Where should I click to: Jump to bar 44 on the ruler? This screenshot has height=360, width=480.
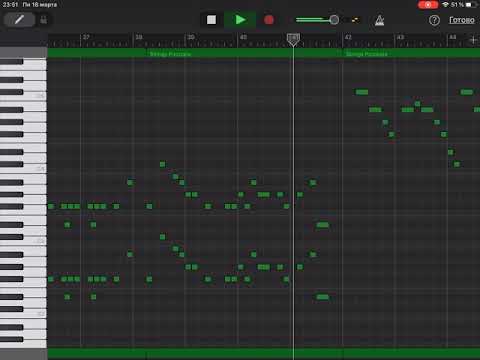coord(453,37)
